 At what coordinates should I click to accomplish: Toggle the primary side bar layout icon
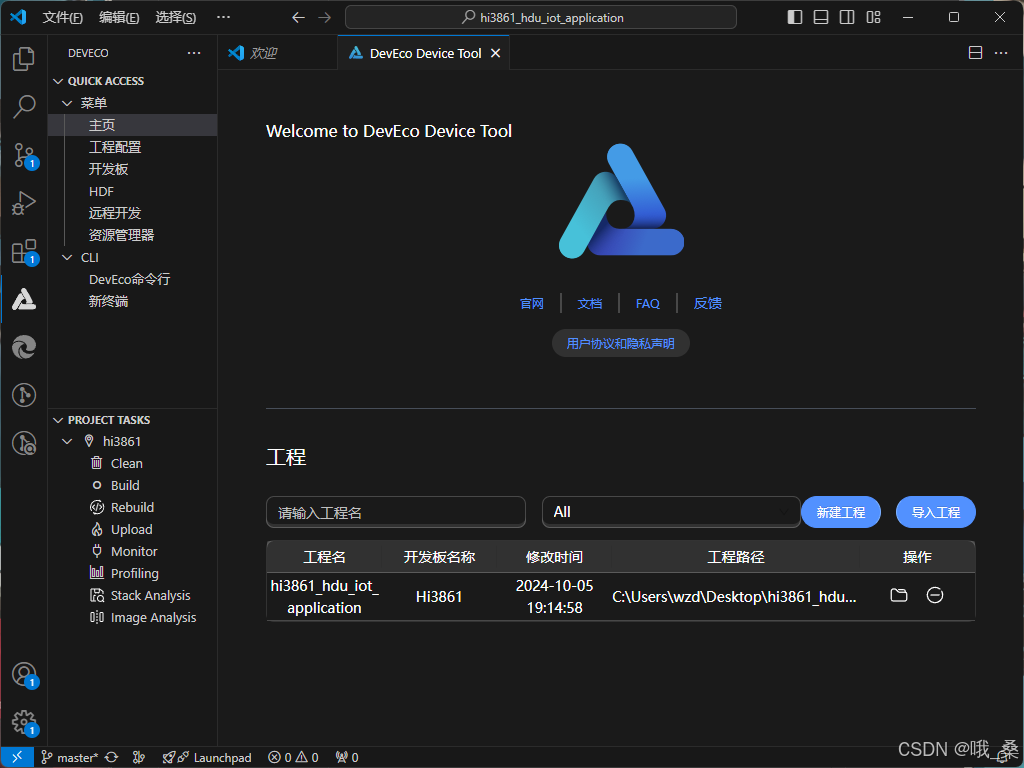click(795, 18)
